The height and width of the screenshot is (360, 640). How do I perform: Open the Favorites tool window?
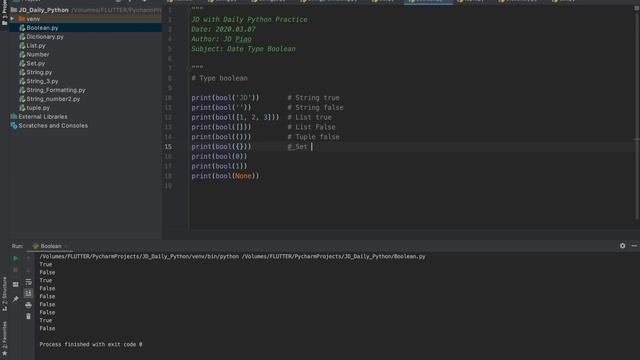pos(4,338)
